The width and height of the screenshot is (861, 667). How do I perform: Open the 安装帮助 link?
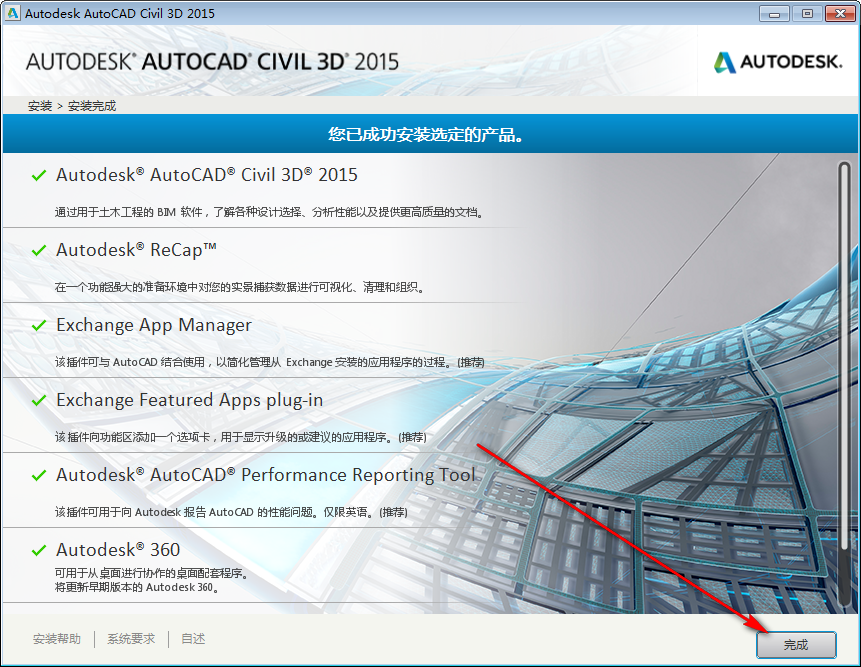pyautogui.click(x=56, y=638)
